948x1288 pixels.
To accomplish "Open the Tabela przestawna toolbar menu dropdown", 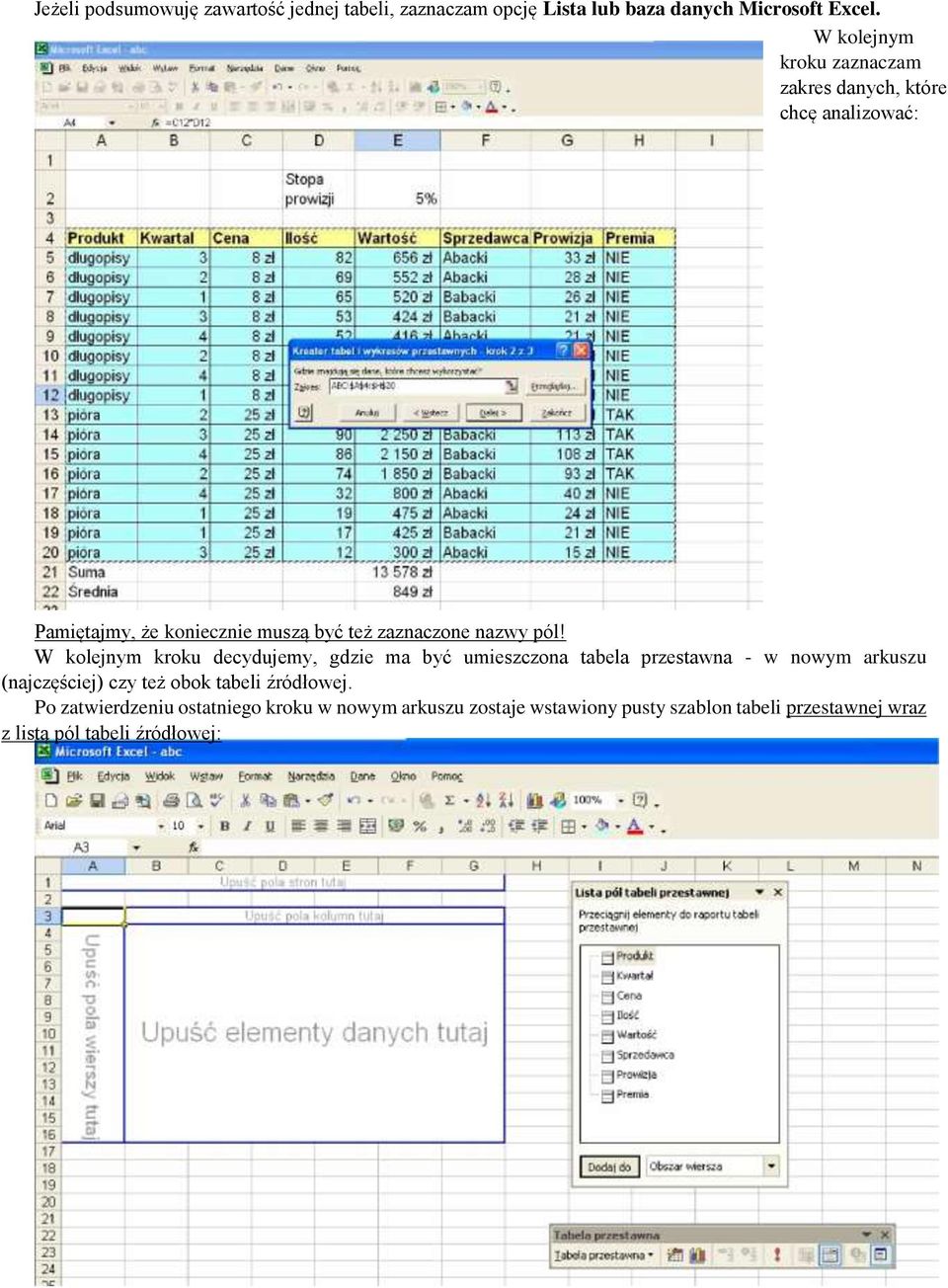I will point(602,1254).
